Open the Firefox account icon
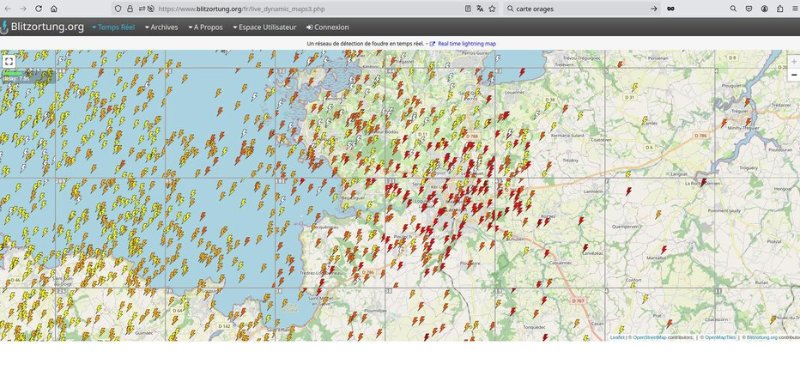The height and width of the screenshot is (376, 800). pyautogui.click(x=764, y=9)
